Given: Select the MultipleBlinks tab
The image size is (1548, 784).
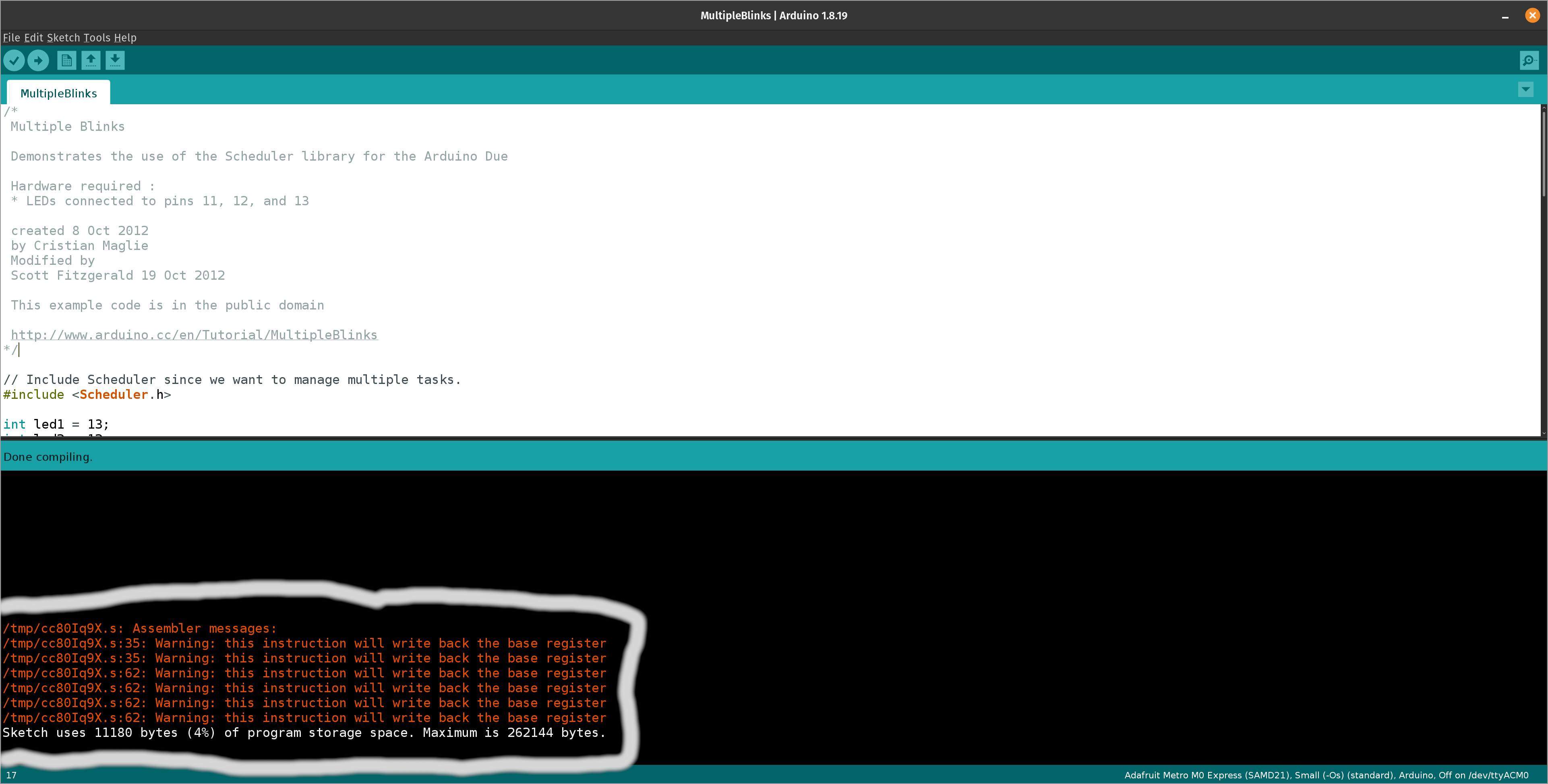Looking at the screenshot, I should point(58,93).
